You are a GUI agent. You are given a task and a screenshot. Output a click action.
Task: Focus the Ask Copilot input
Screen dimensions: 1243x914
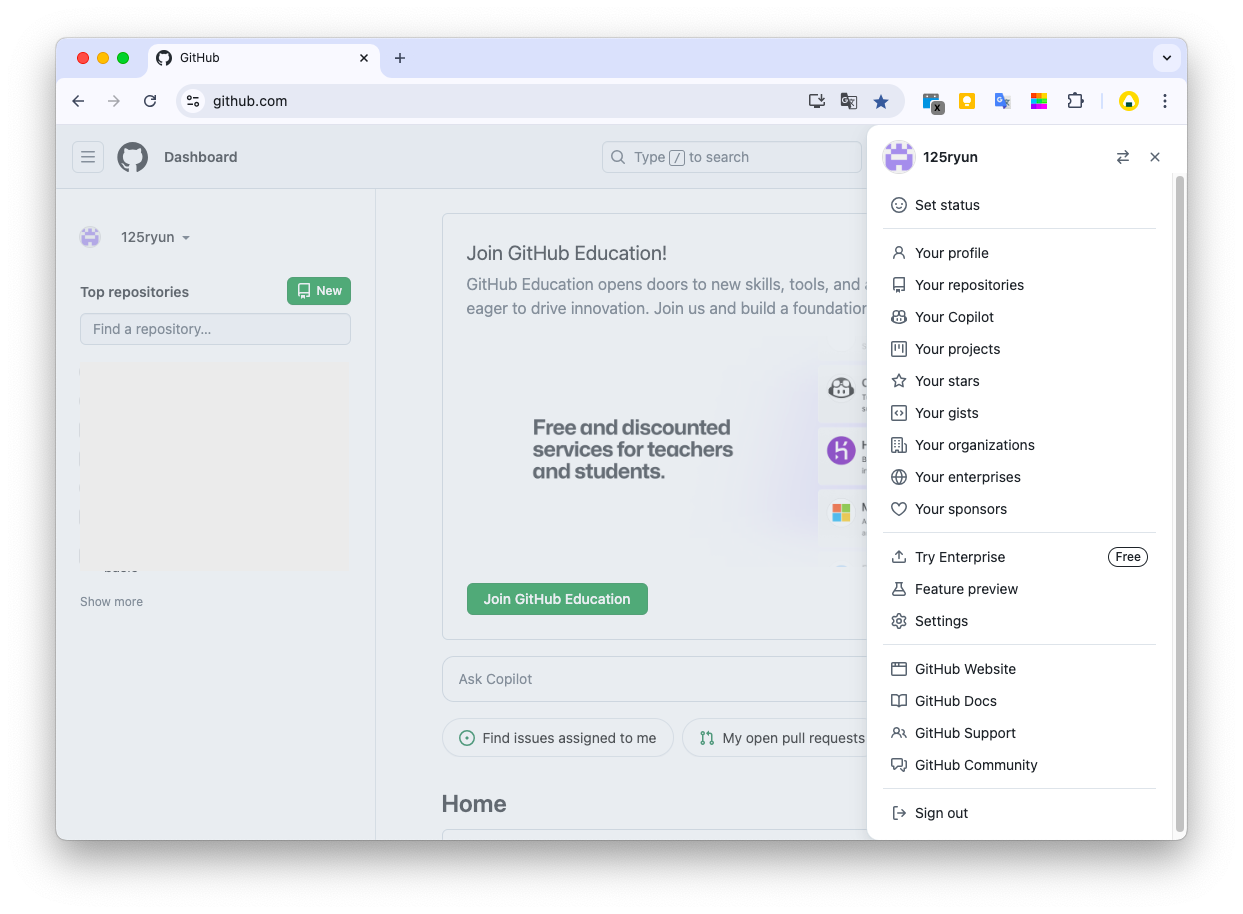pyautogui.click(x=655, y=679)
